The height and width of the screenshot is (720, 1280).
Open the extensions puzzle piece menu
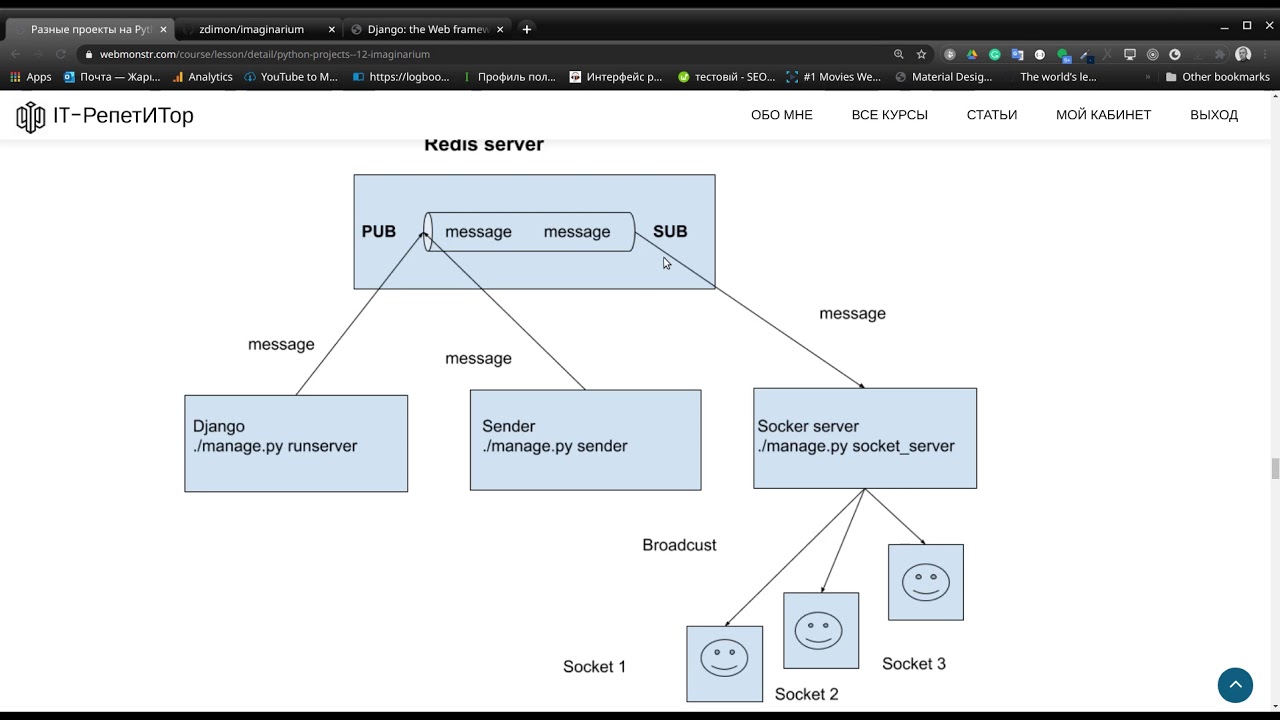[x=1219, y=54]
